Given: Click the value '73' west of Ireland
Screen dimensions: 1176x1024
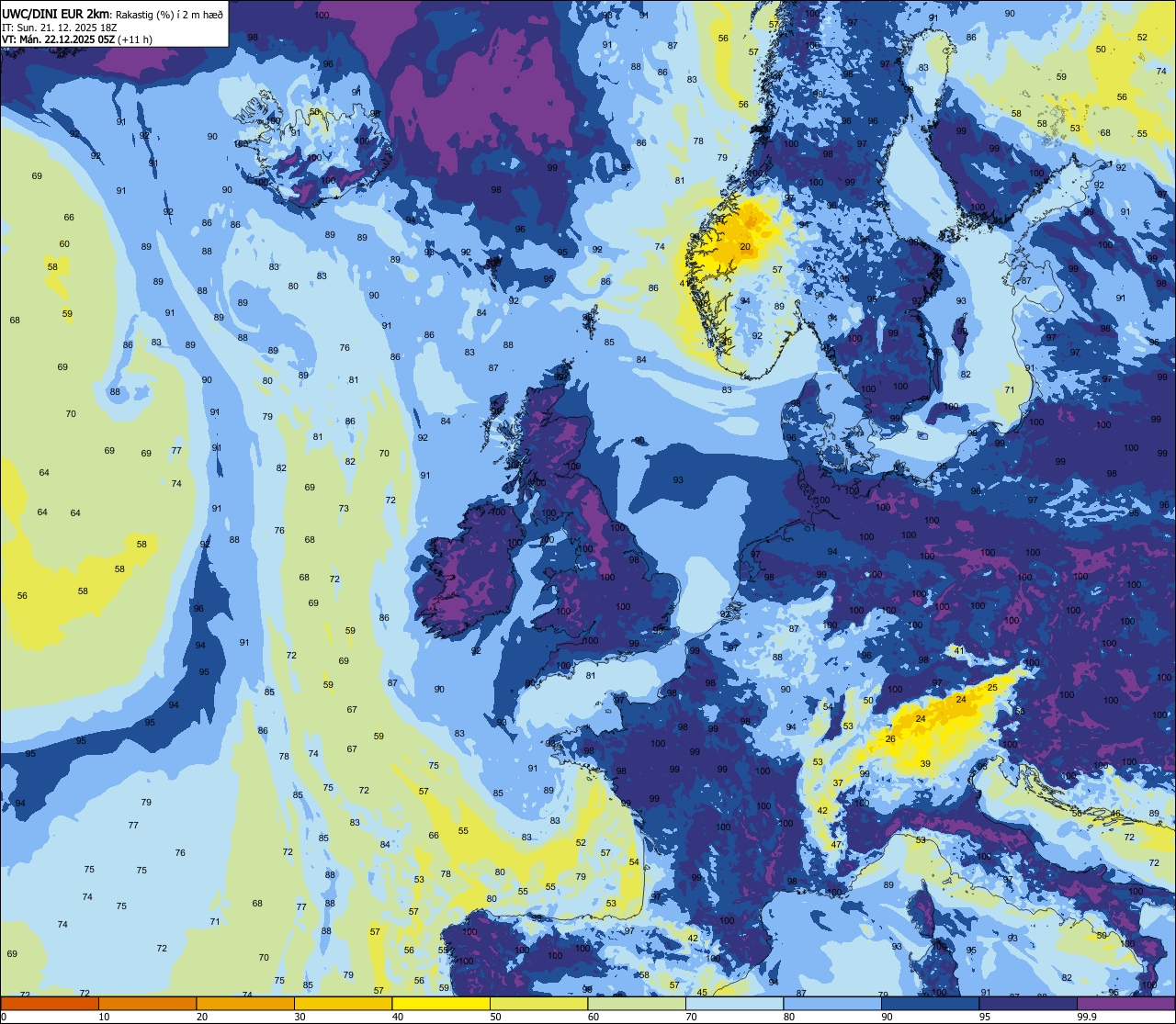Looking at the screenshot, I should (344, 508).
